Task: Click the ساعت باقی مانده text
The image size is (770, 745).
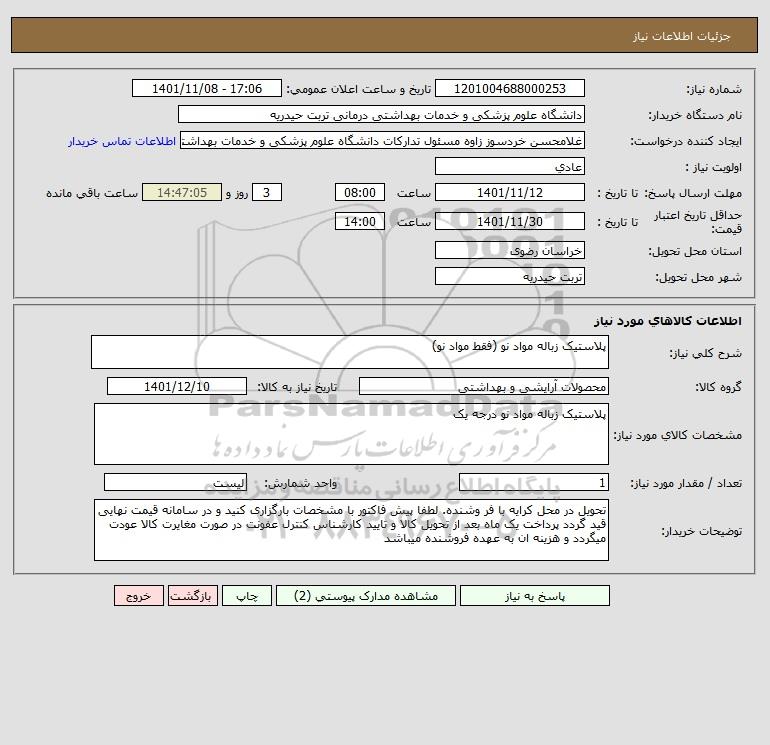Action: (x=92, y=193)
